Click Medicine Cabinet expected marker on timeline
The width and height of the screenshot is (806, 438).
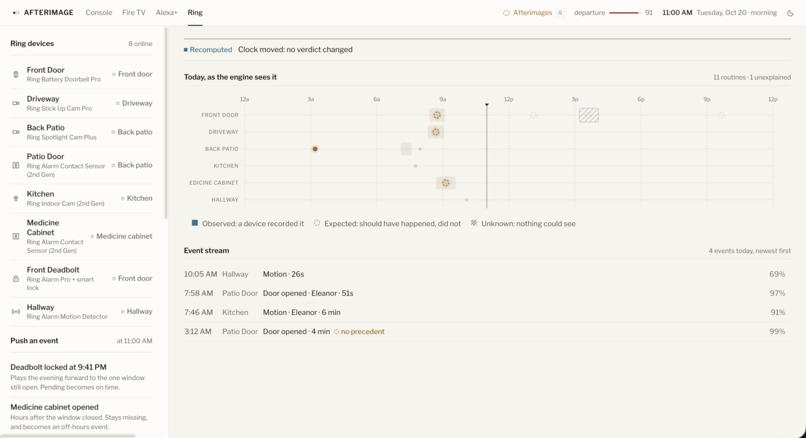446,182
